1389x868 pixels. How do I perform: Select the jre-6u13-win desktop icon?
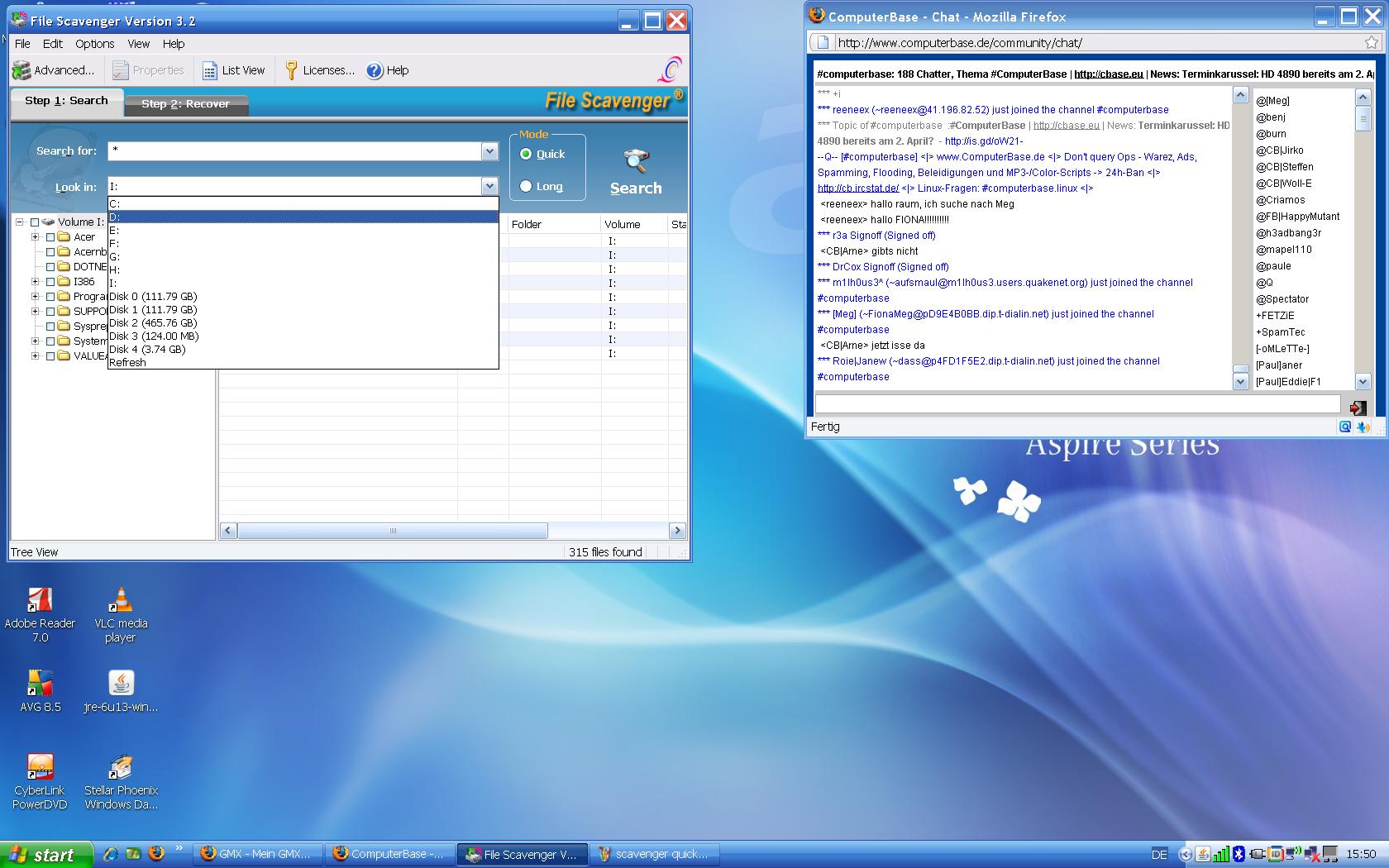pos(121,691)
